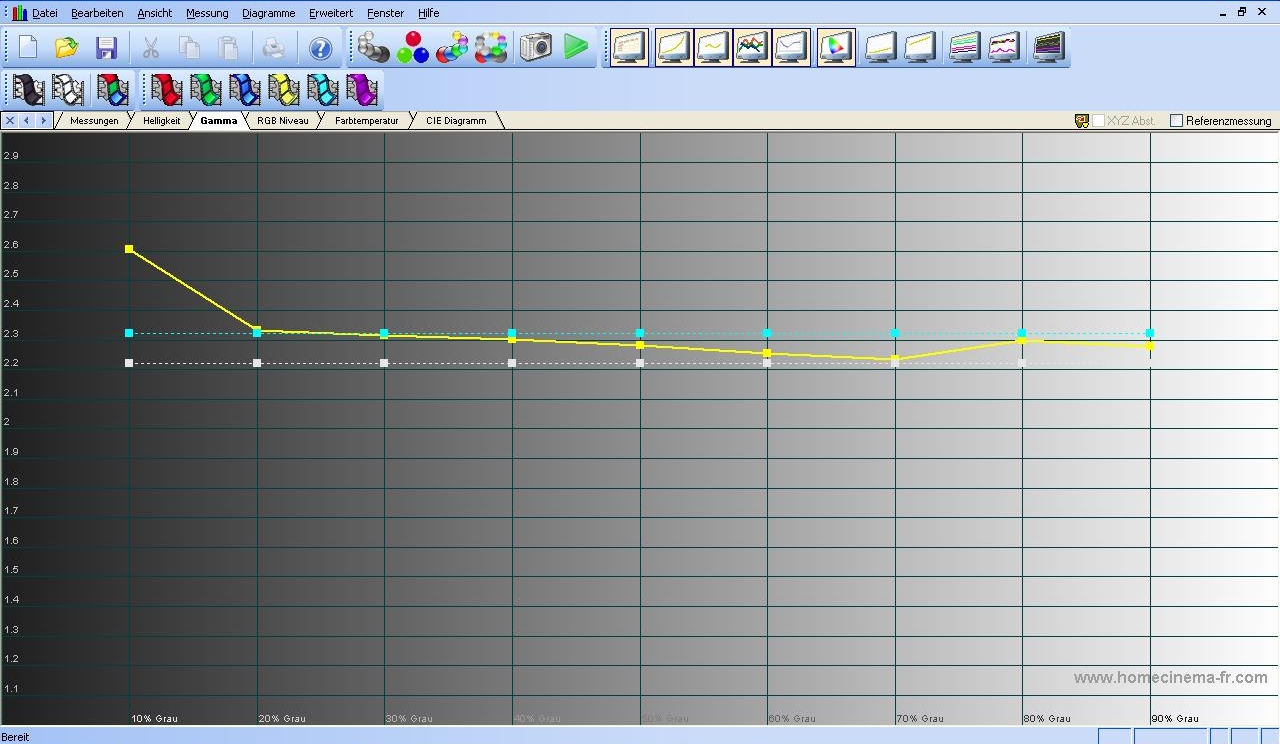Open the Erweitert menu
The image size is (1280, 744).
click(x=331, y=13)
